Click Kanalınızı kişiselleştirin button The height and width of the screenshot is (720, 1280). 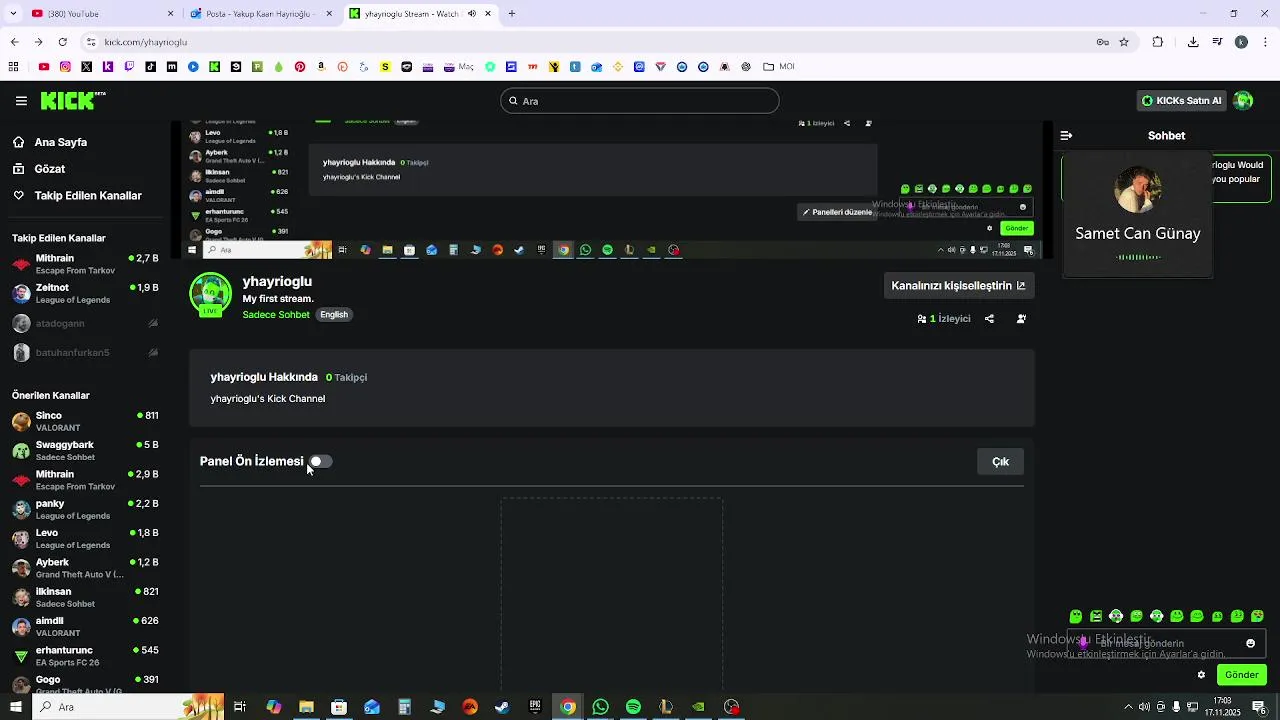click(x=958, y=285)
